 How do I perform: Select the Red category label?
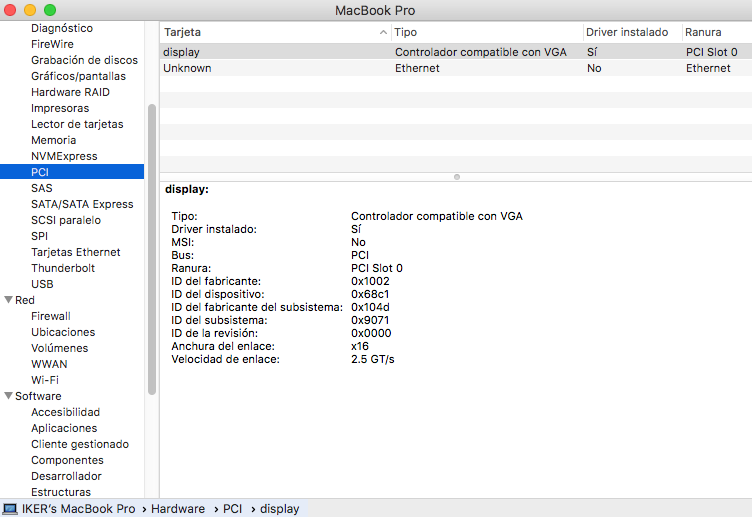click(24, 300)
